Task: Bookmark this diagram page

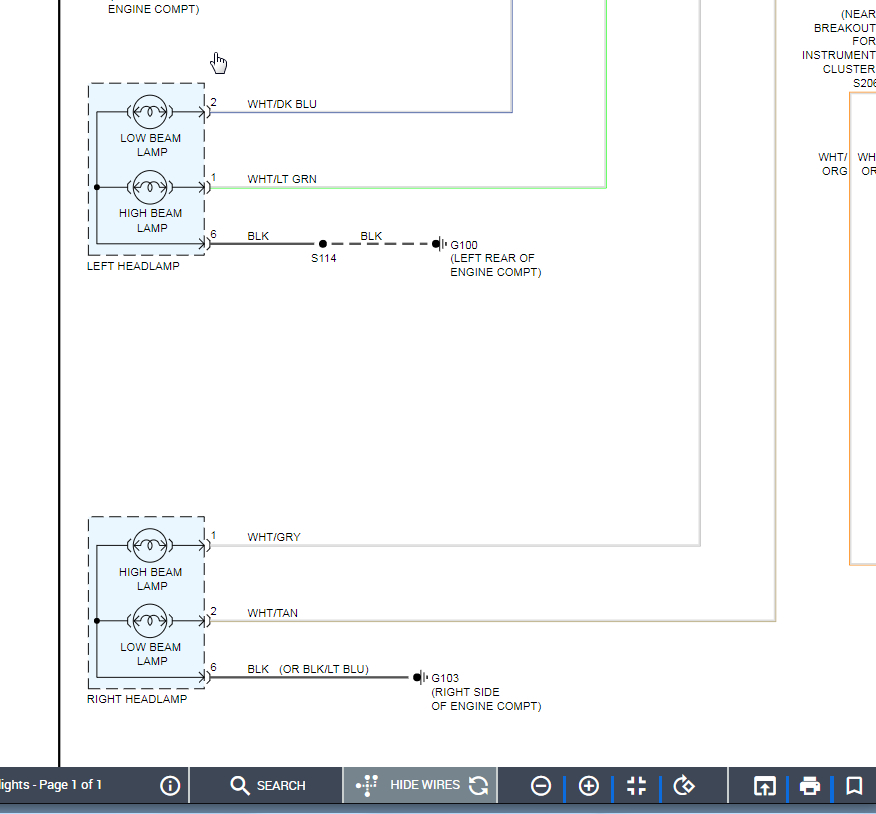Action: tap(854, 786)
